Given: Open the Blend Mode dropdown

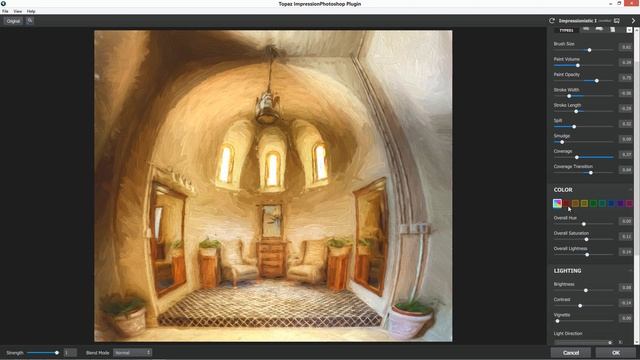Looking at the screenshot, I should [132, 353].
